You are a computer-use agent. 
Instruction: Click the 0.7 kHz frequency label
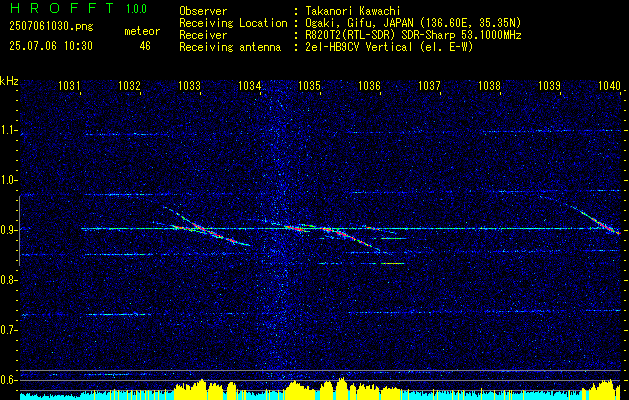click(x=9, y=330)
